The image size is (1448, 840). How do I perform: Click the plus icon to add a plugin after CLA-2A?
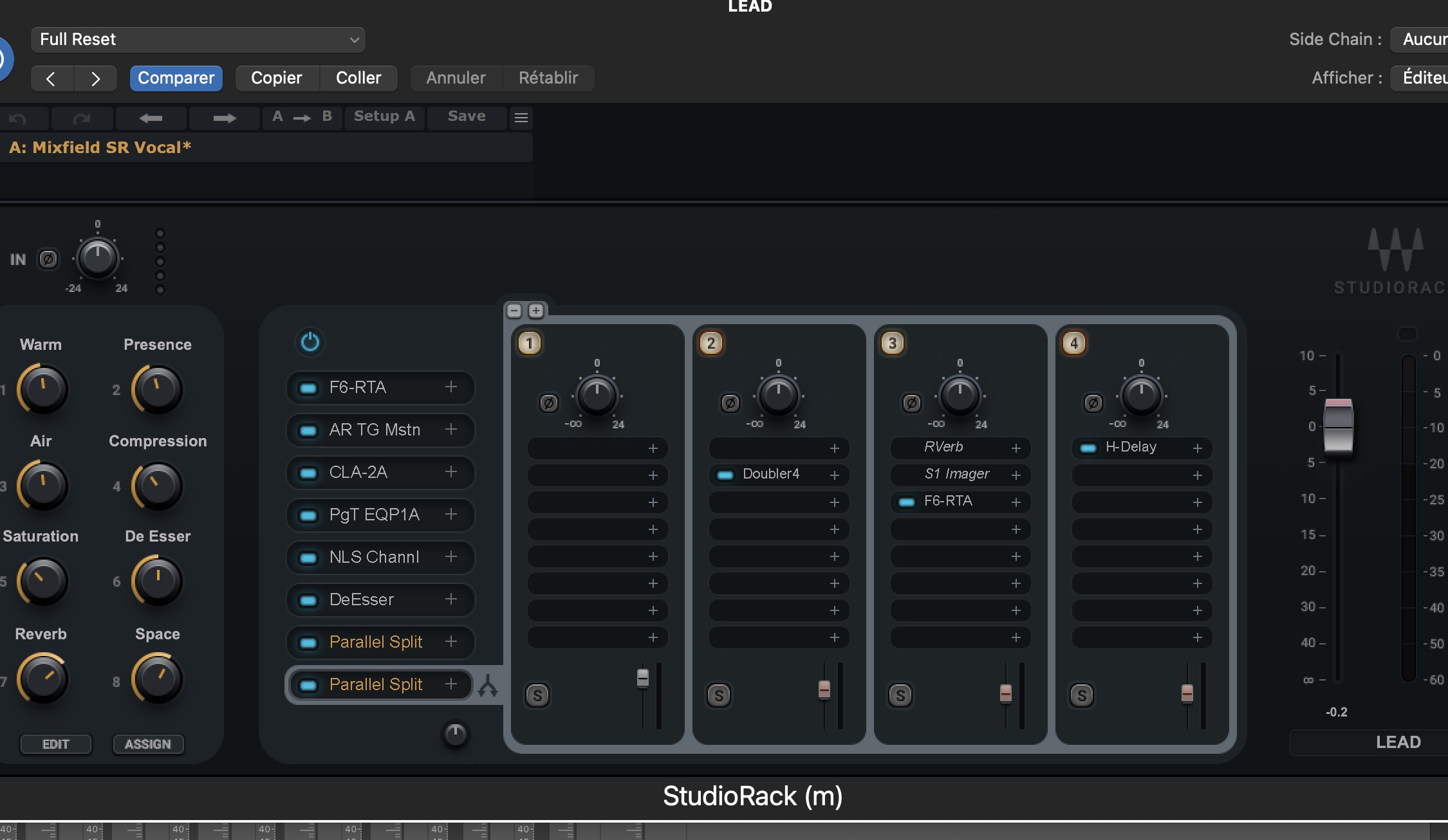click(451, 472)
